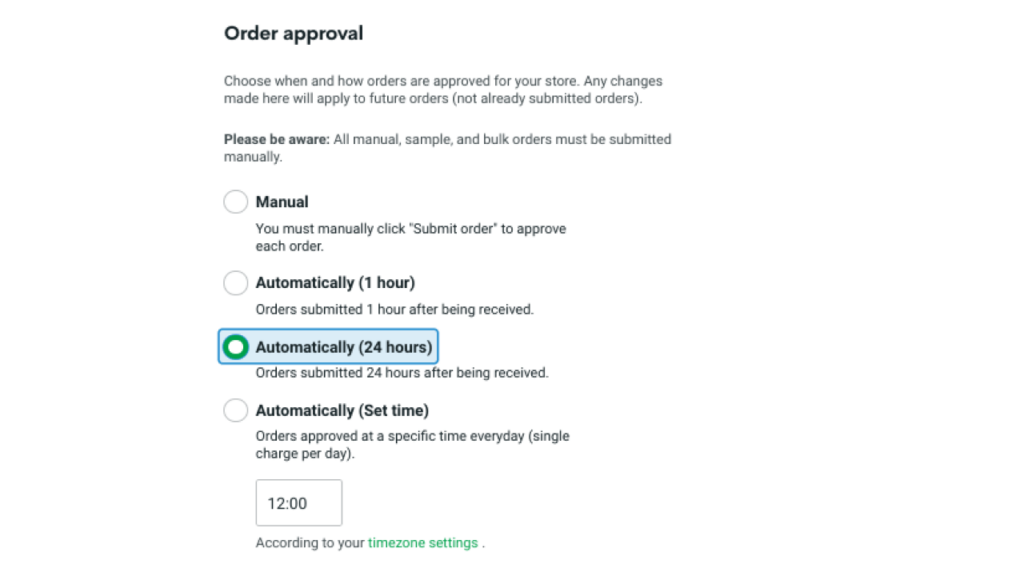
Task: Click the selected Automatically (24 hours) radio circle
Action: (x=235, y=347)
